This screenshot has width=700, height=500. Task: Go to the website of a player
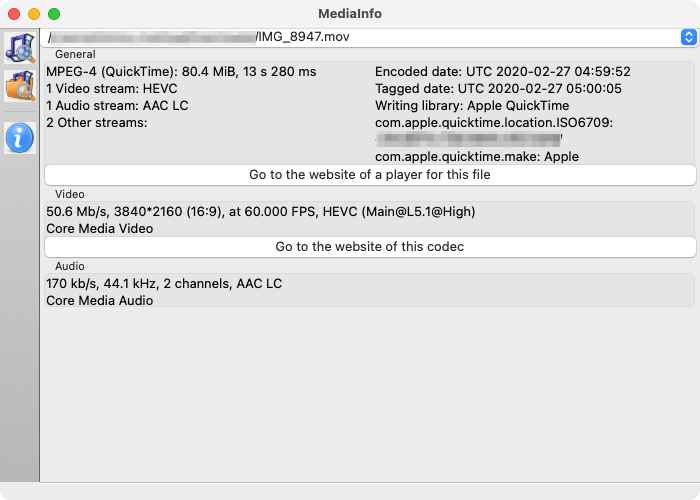369,175
